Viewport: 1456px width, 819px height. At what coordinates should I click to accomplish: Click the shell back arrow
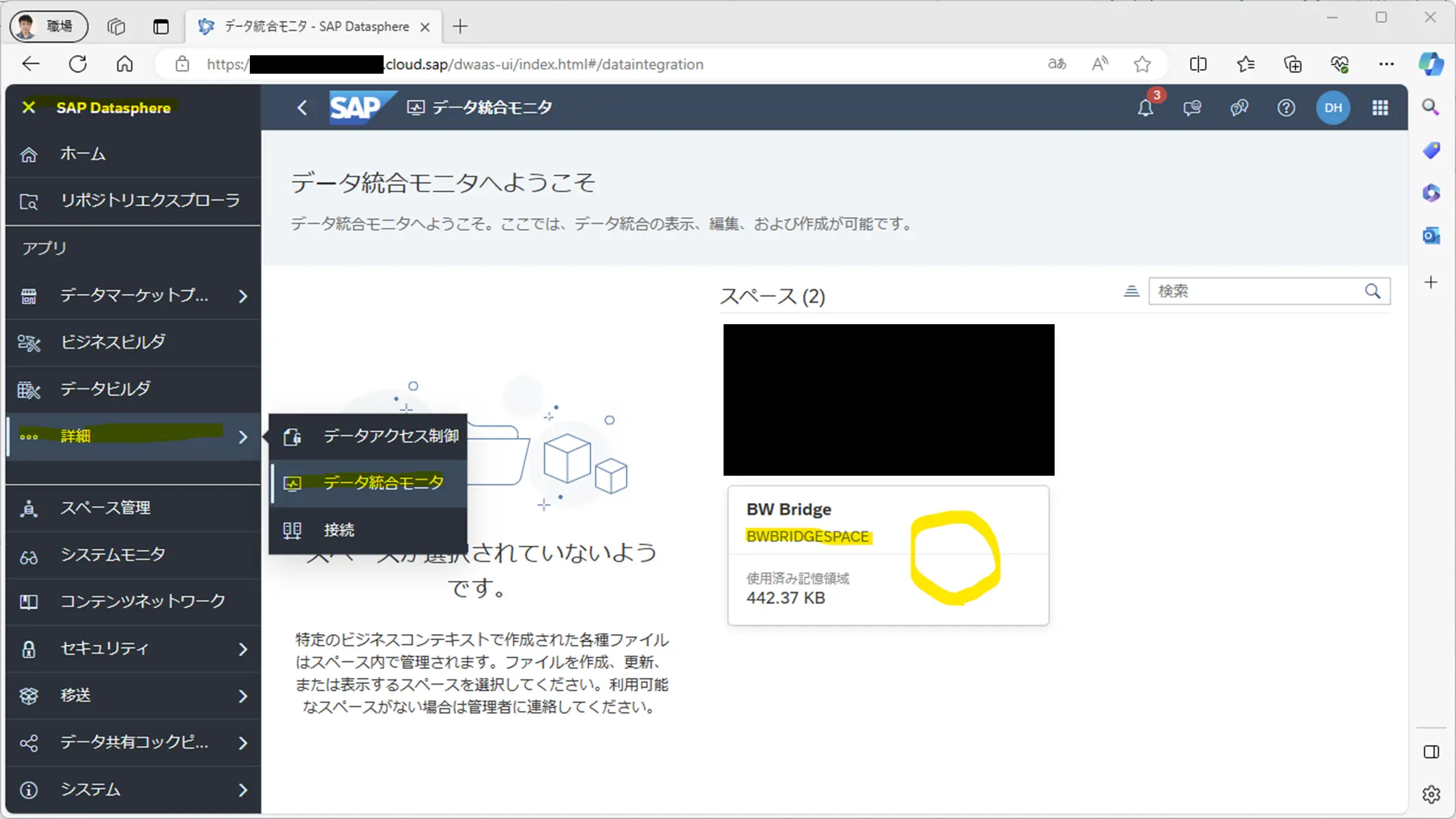(x=302, y=107)
